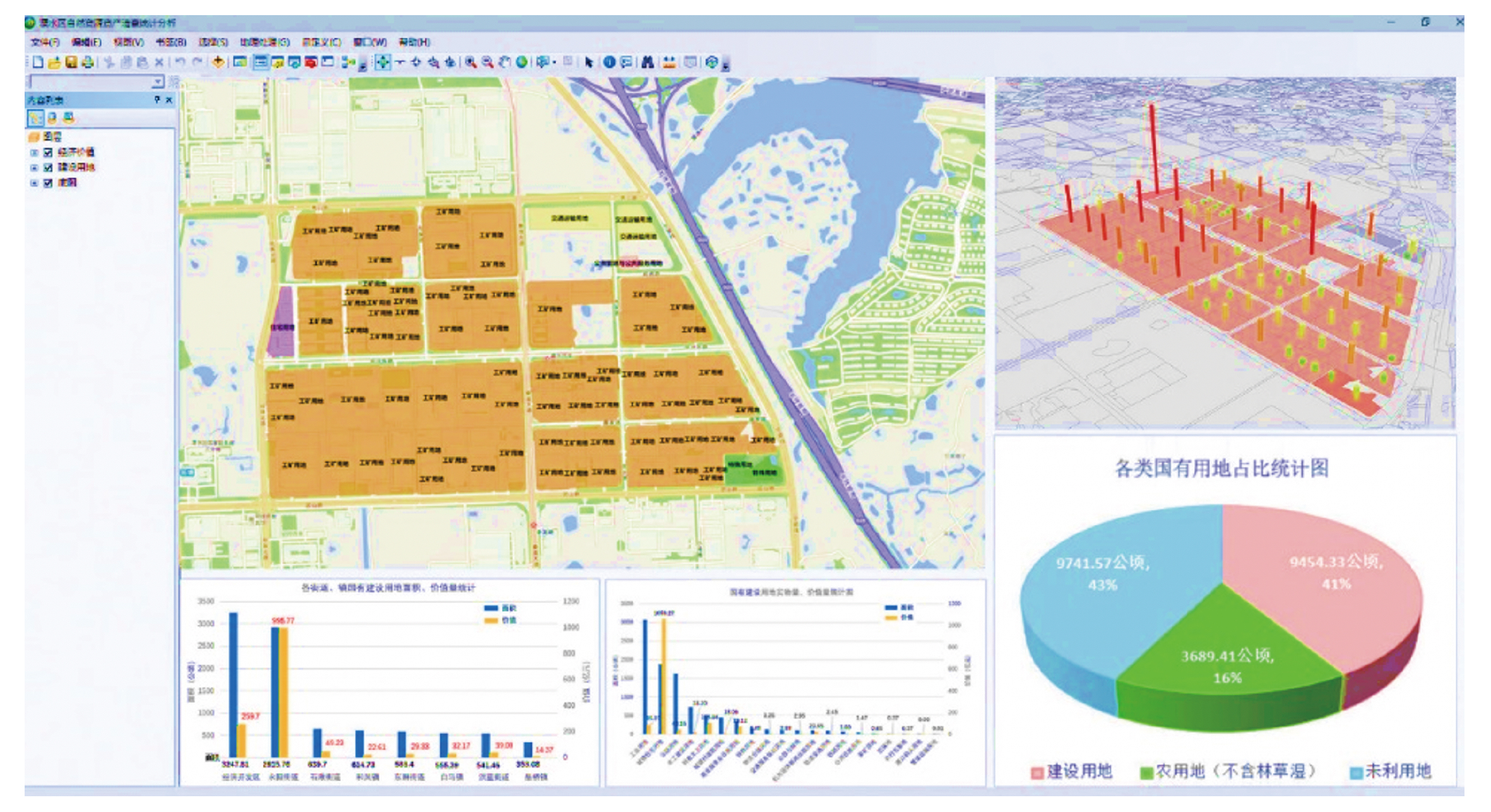Screen dimensions: 1491x812
Task: Expand the 经济价值 layer tree node
Action: click(34, 152)
